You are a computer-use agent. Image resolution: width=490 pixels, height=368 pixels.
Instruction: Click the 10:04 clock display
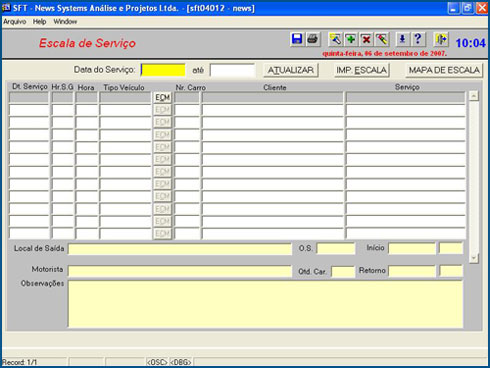point(470,43)
